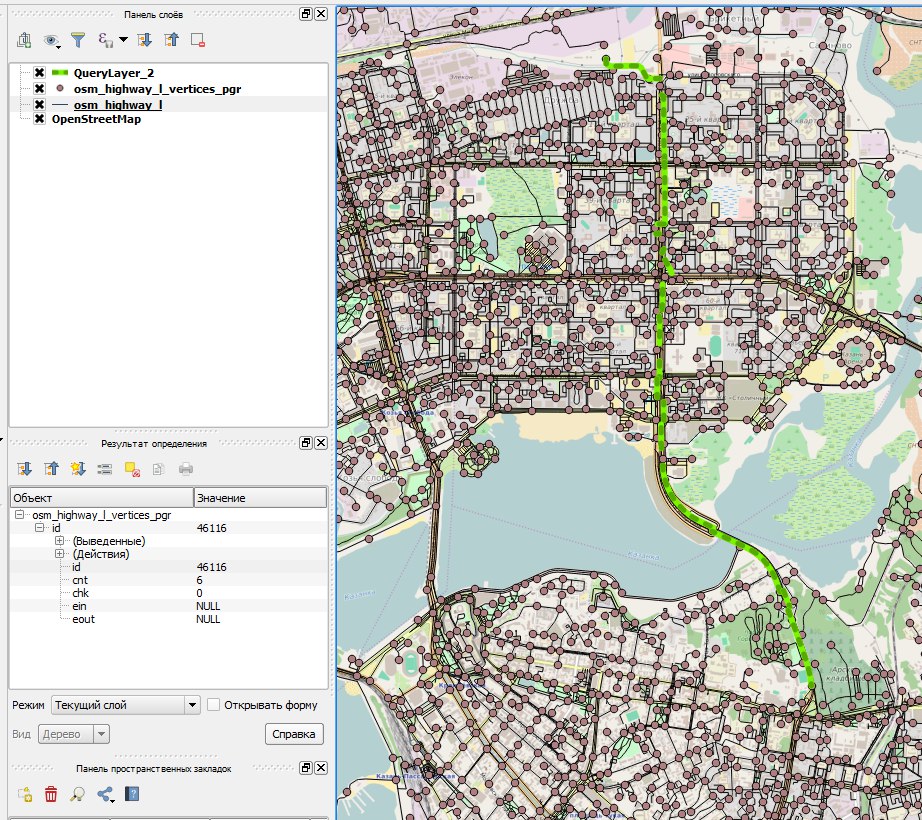
Task: Click expand new results by default icon
Action: 78,469
